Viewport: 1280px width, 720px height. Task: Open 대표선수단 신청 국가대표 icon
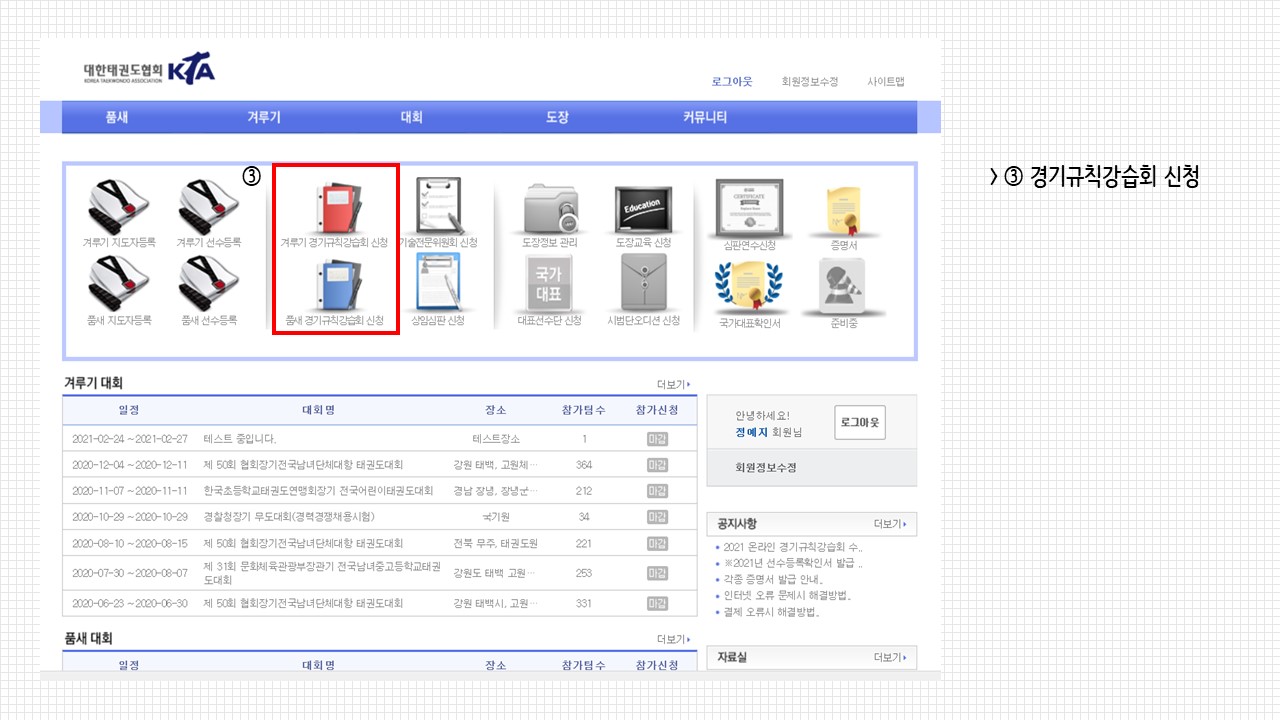(x=551, y=283)
